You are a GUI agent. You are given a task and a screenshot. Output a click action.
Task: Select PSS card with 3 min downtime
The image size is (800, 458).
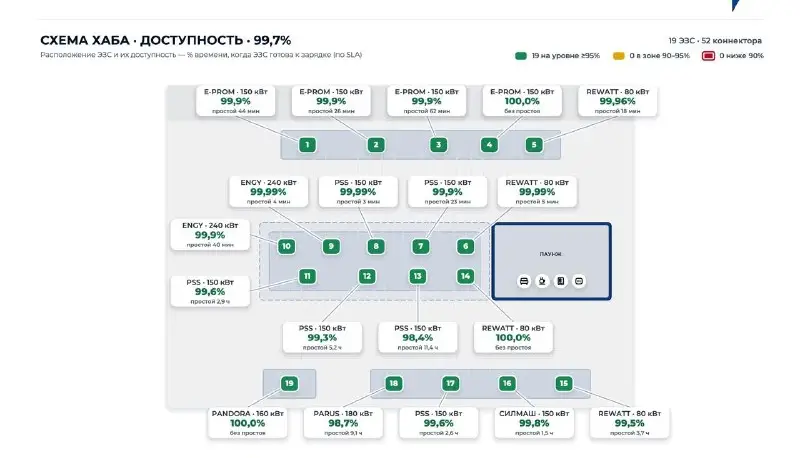[358, 192]
